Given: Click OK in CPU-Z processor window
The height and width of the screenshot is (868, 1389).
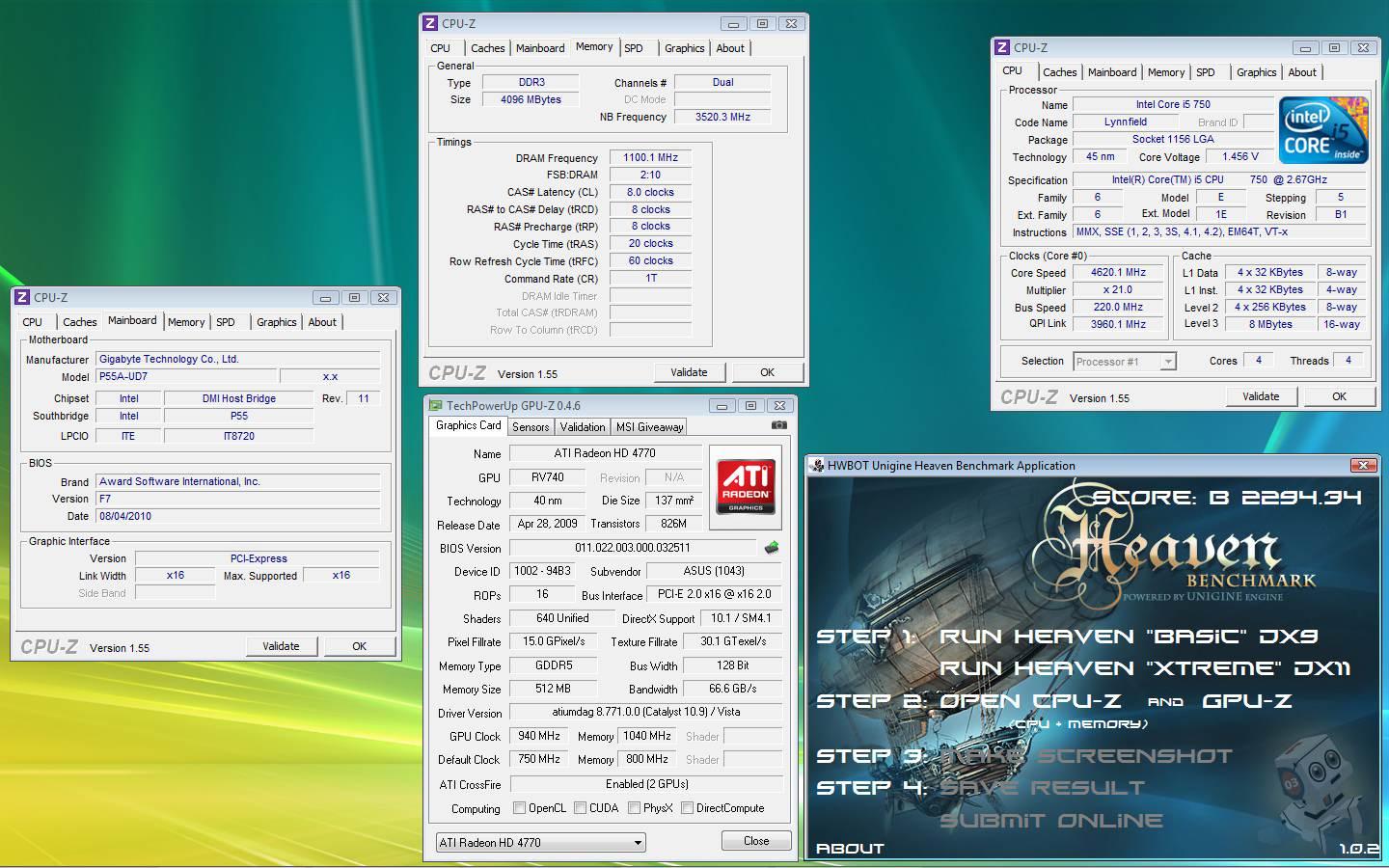Looking at the screenshot, I should point(1339,396).
